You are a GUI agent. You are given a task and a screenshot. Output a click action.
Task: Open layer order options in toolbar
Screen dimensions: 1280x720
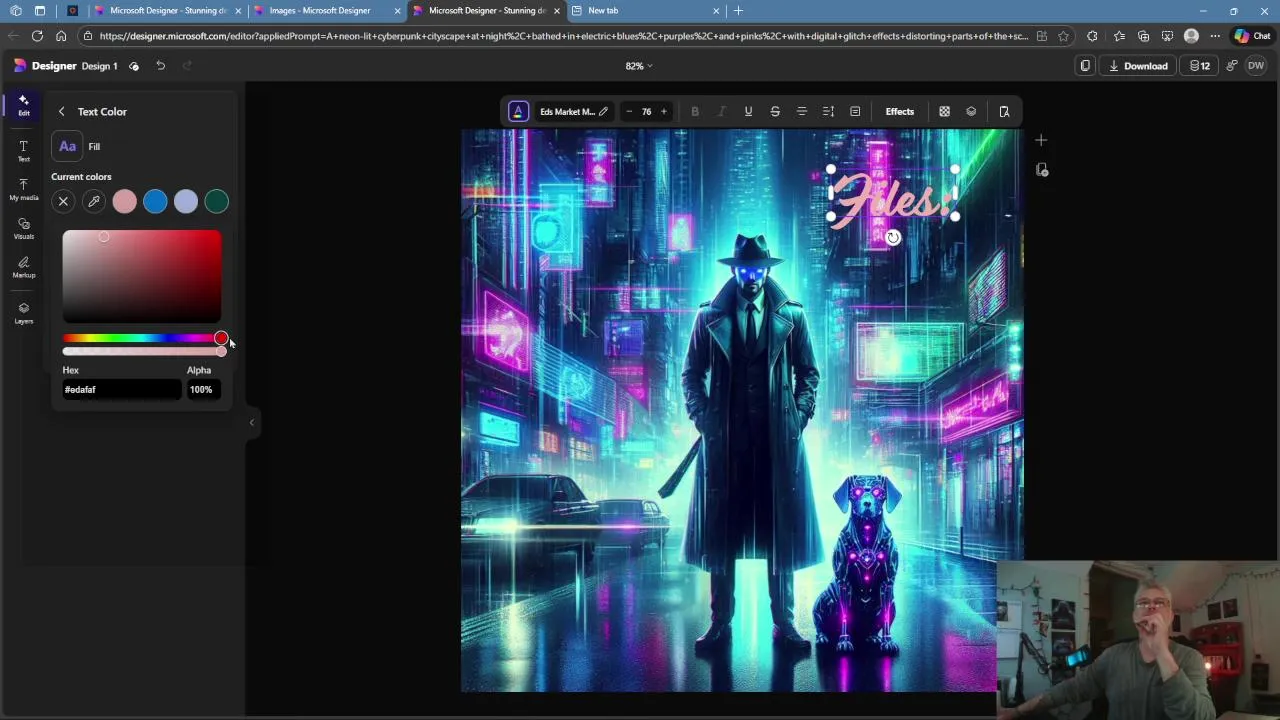971,112
